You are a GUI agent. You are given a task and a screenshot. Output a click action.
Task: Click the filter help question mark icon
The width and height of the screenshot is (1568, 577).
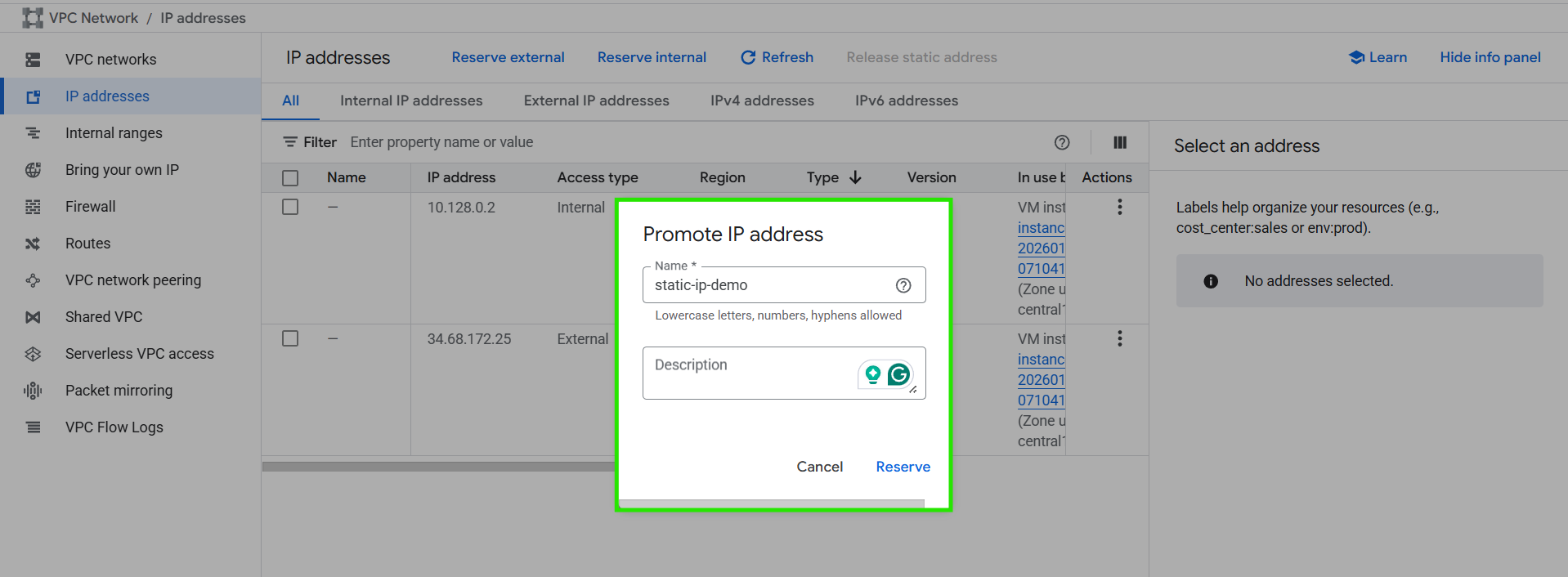(1062, 142)
